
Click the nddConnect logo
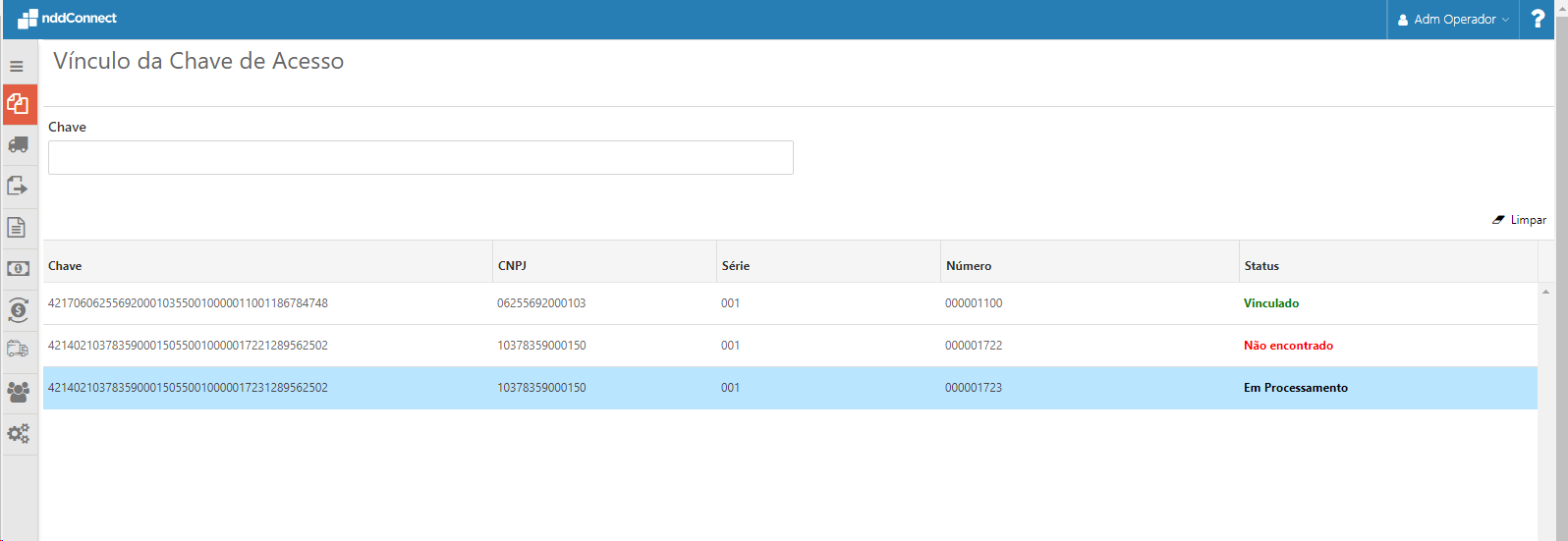coord(68,18)
